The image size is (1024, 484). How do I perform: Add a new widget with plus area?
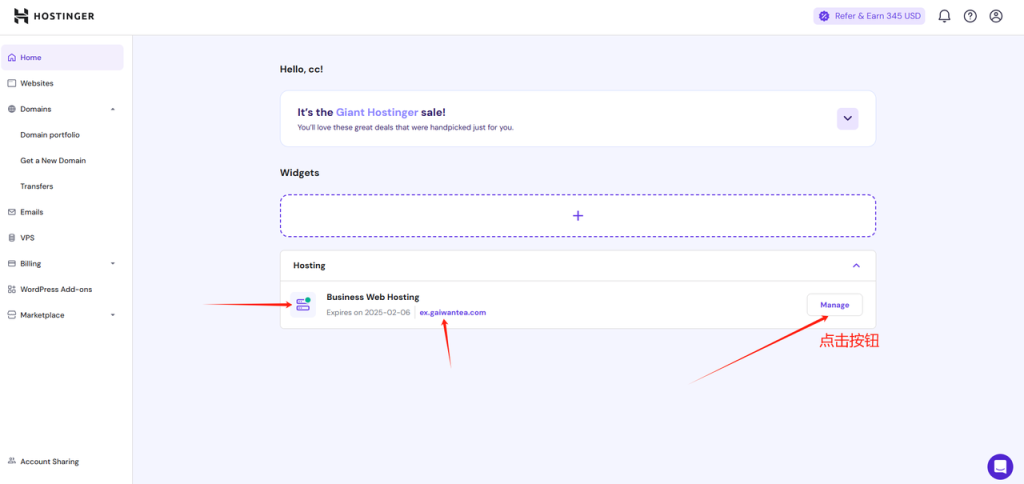pos(577,215)
